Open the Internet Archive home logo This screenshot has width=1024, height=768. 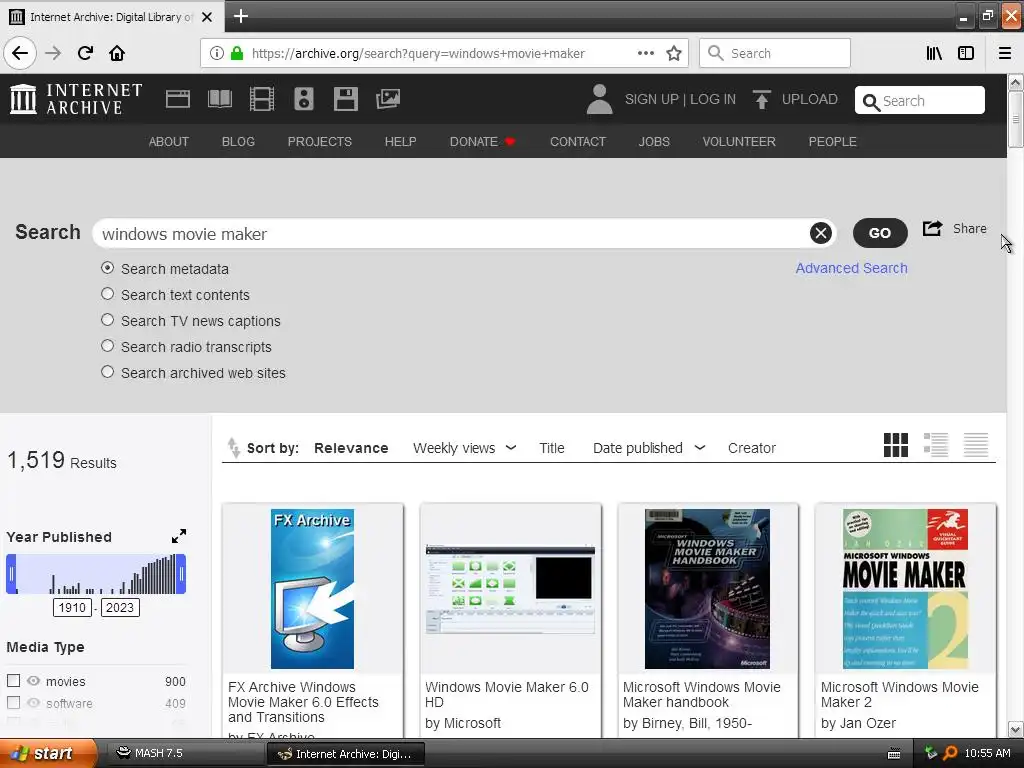tap(76, 99)
